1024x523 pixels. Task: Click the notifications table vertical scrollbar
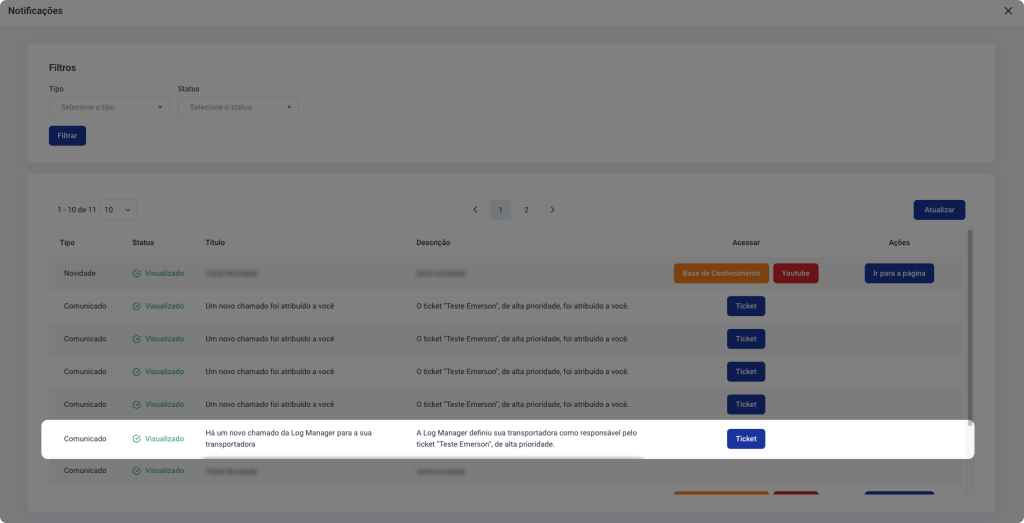(x=969, y=330)
